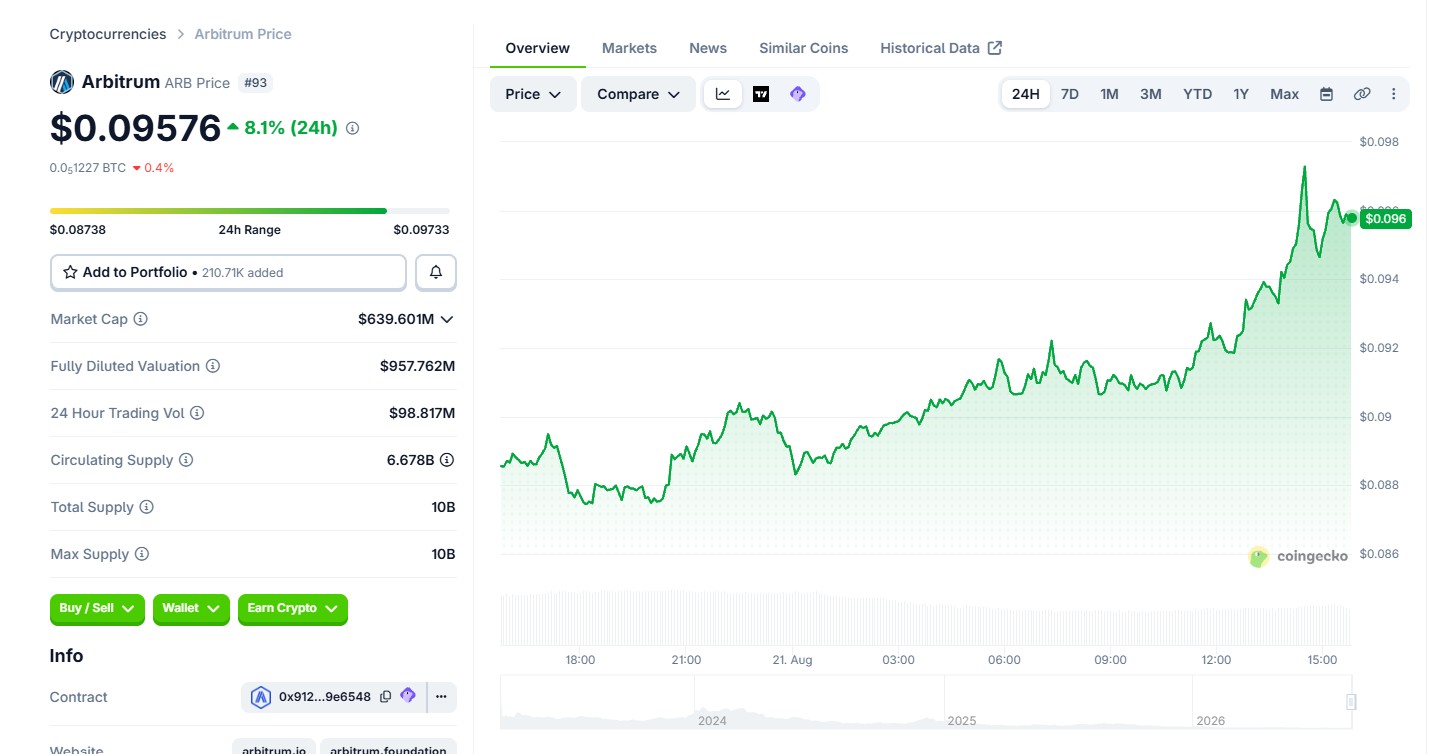Click the 24h Range progress bar
This screenshot has height=754, width=1435.
[250, 211]
